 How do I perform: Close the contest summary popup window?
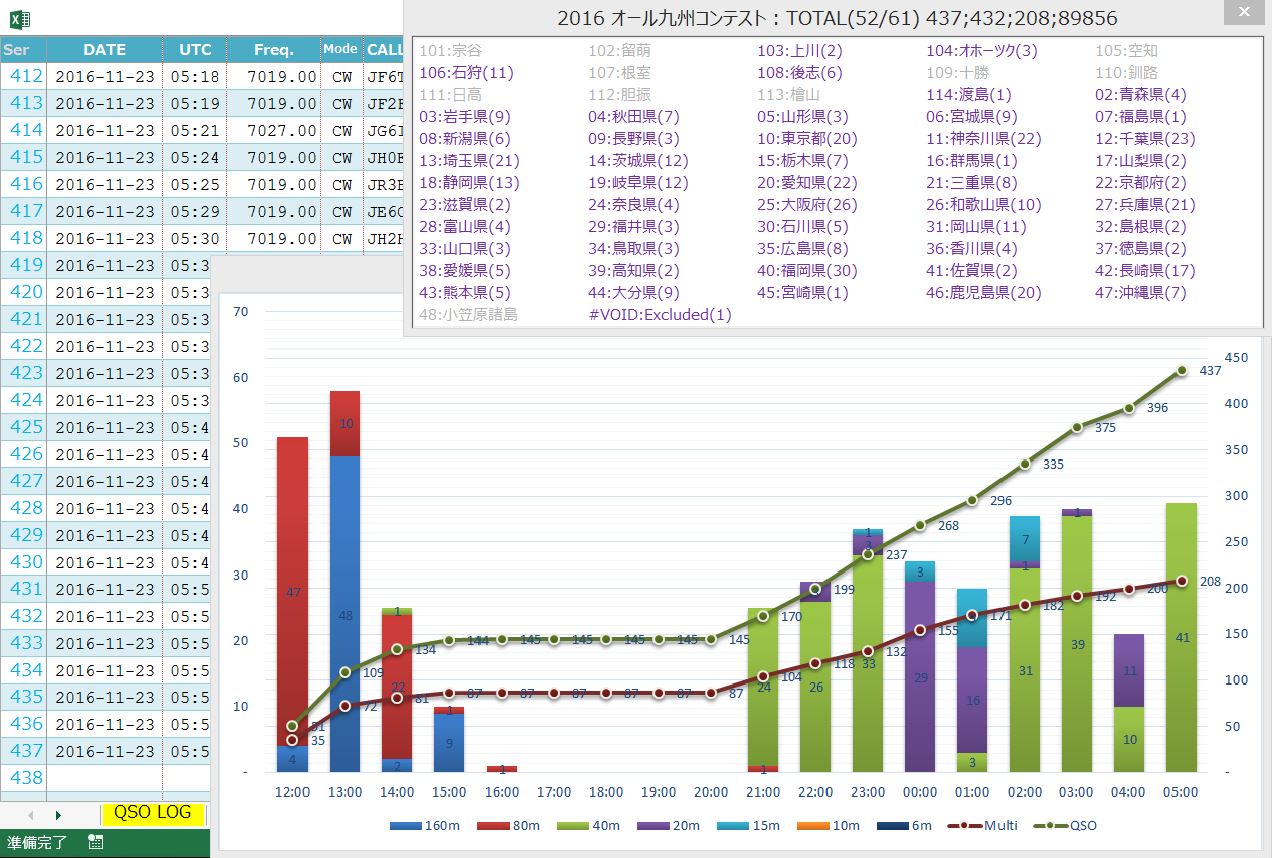click(1242, 13)
